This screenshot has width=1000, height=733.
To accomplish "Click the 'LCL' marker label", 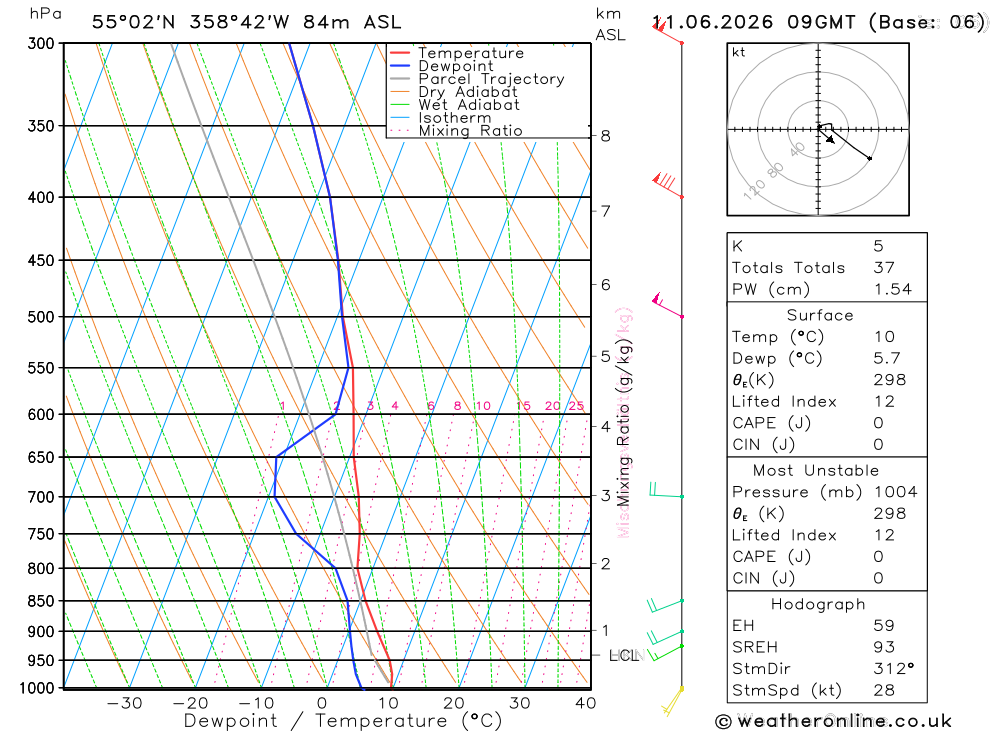I will click(x=624, y=656).
